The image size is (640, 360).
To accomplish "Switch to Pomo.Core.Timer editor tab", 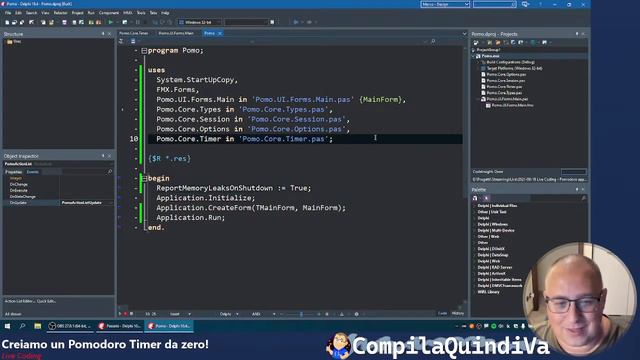I will [134, 33].
